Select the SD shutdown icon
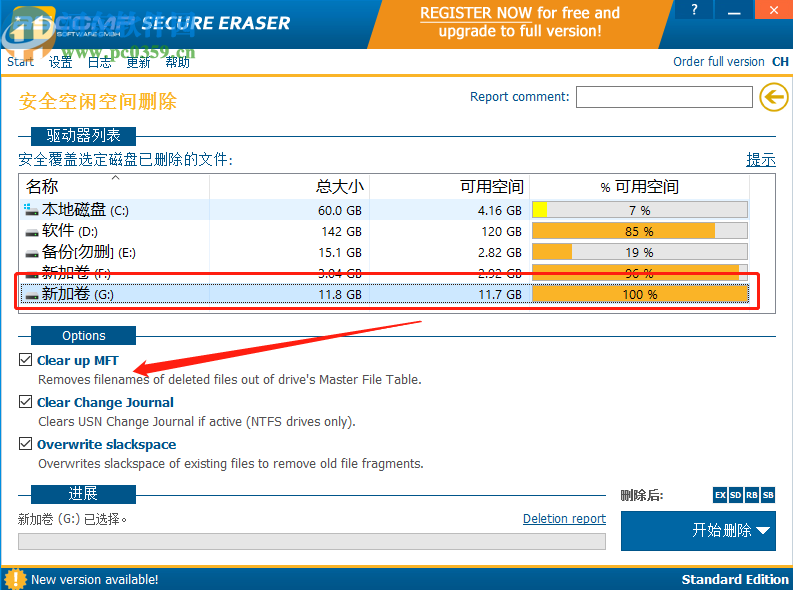The height and width of the screenshot is (590, 793). (736, 495)
